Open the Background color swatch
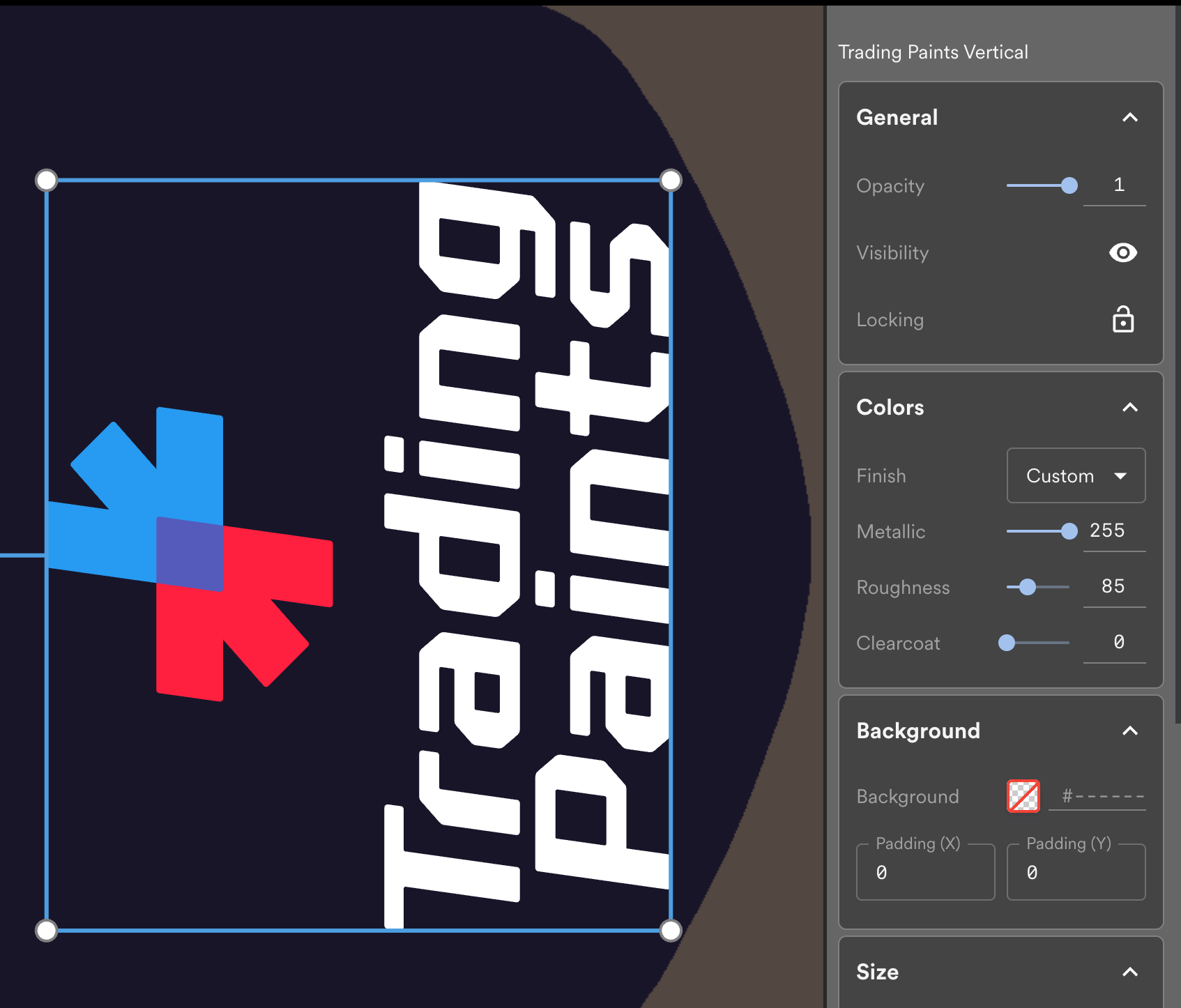This screenshot has height=1008, width=1181. [1023, 796]
